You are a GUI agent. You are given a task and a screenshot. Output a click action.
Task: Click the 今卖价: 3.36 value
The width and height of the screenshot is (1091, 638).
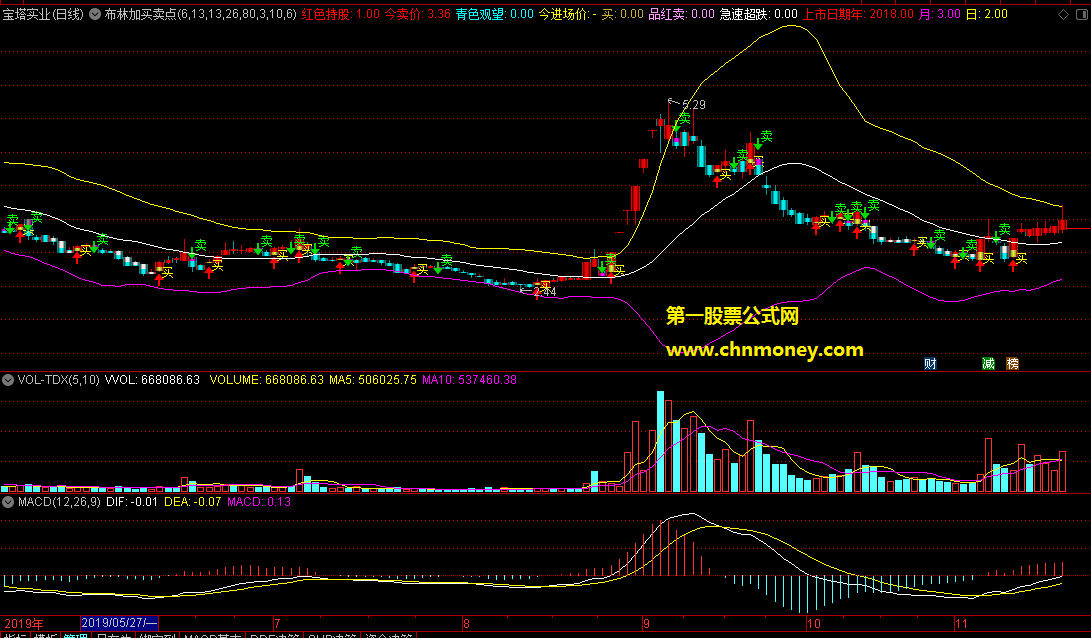point(417,14)
